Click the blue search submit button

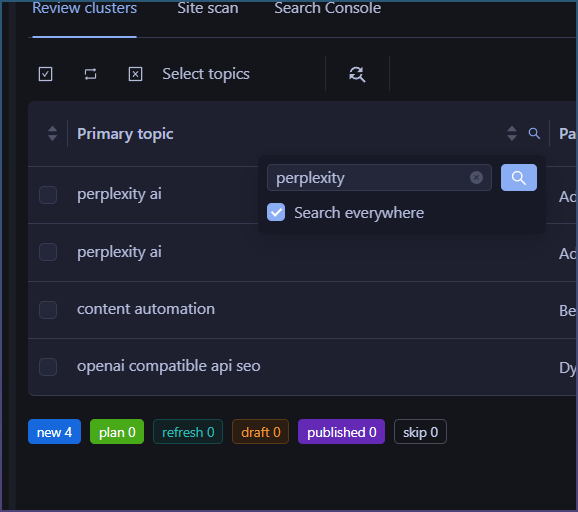pos(519,178)
